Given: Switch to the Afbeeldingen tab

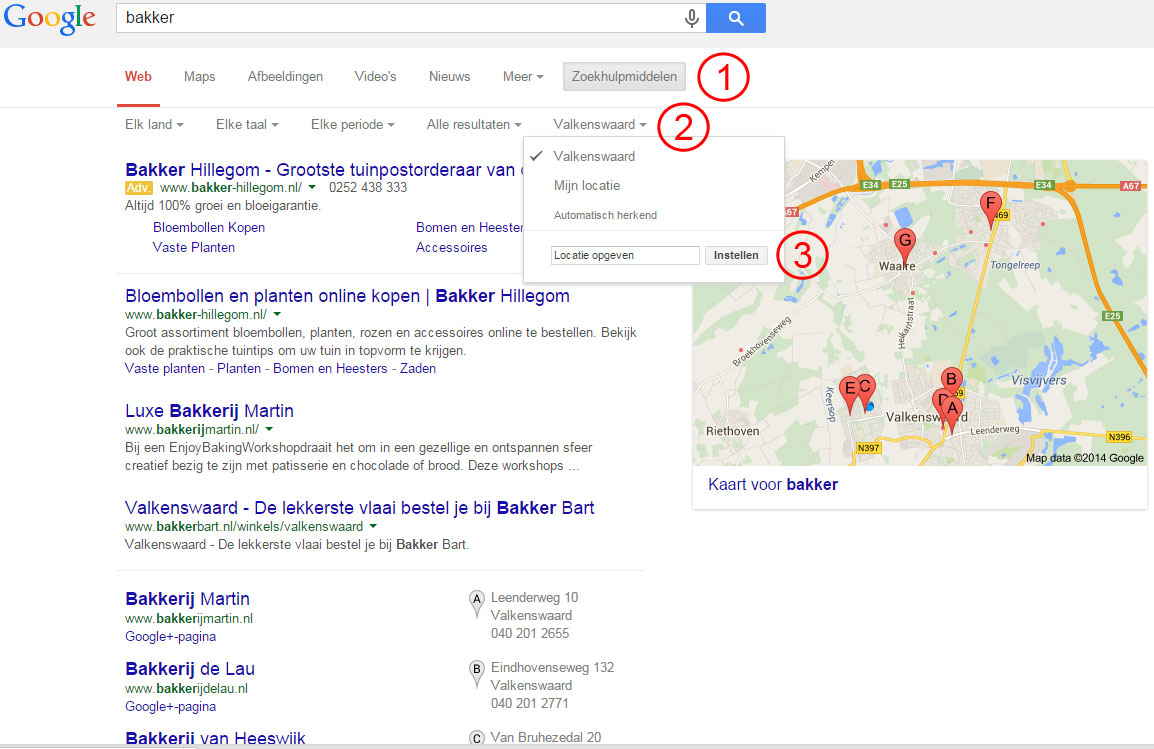Looking at the screenshot, I should [285, 77].
